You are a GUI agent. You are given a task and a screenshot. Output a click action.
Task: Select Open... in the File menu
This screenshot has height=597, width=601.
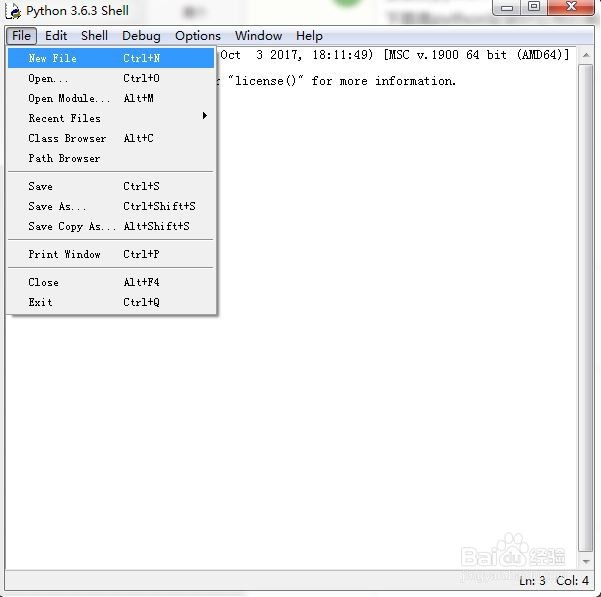click(x=111, y=78)
